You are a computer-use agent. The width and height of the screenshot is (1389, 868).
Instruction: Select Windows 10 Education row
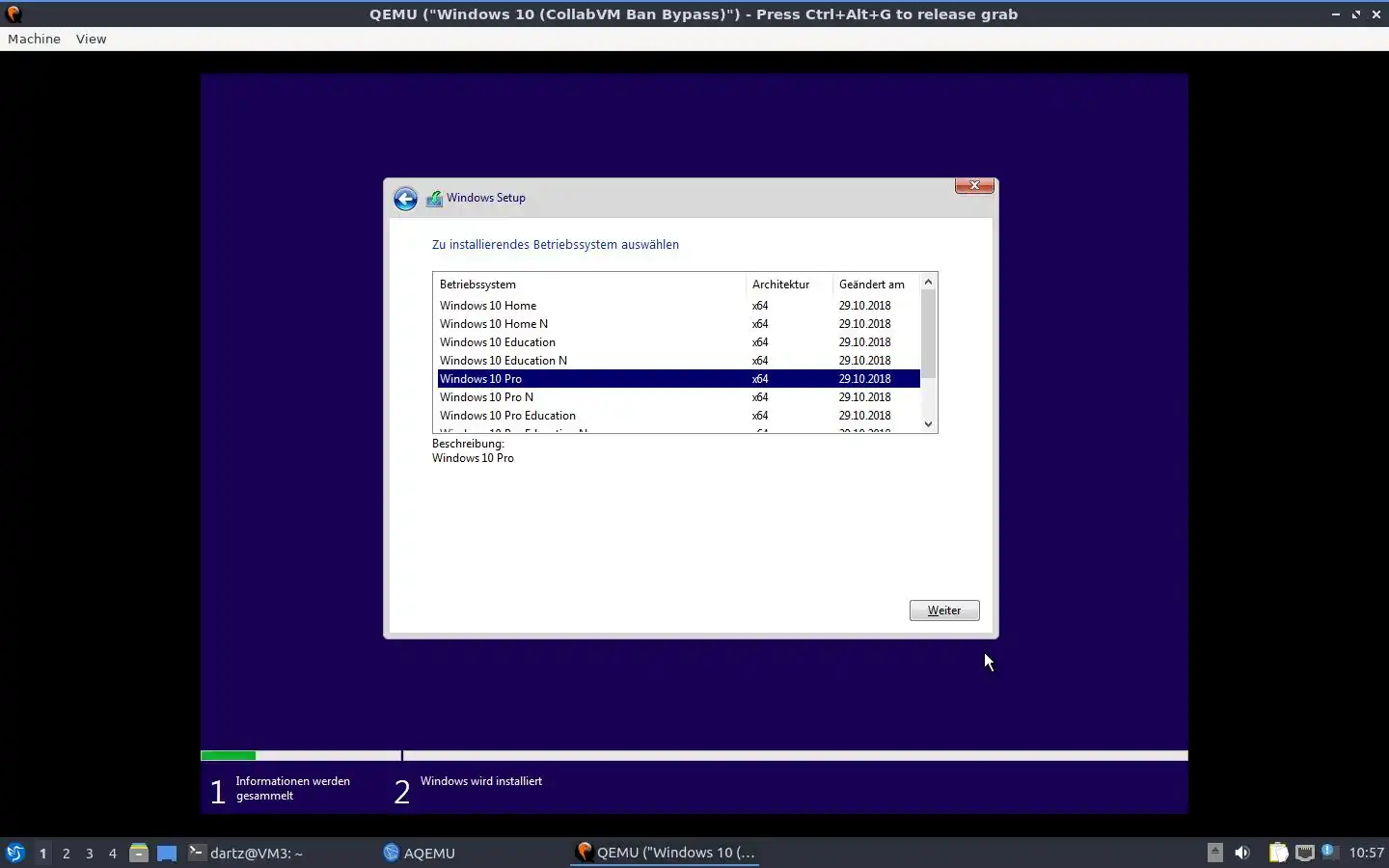pyautogui.click(x=678, y=342)
